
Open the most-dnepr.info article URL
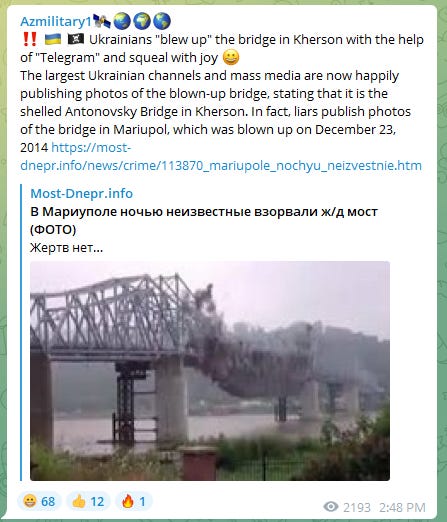pyautogui.click(x=221, y=156)
